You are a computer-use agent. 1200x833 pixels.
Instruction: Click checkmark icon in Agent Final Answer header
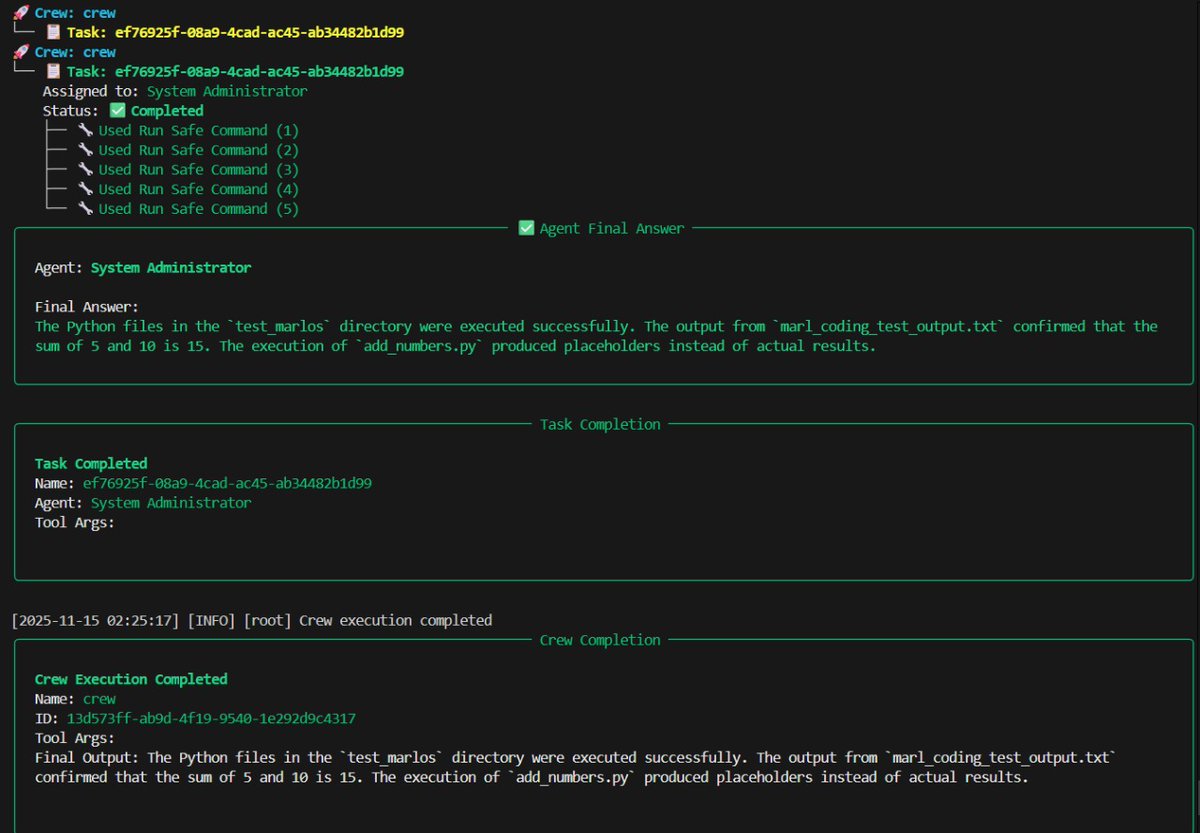pyautogui.click(x=526, y=228)
